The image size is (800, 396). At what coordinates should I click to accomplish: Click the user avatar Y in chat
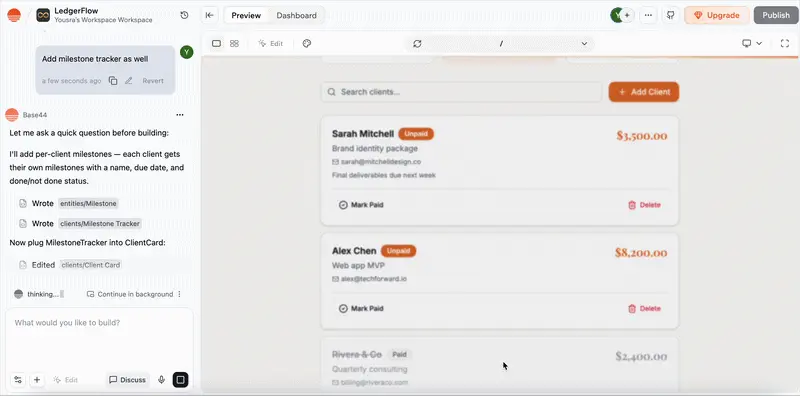coord(187,52)
